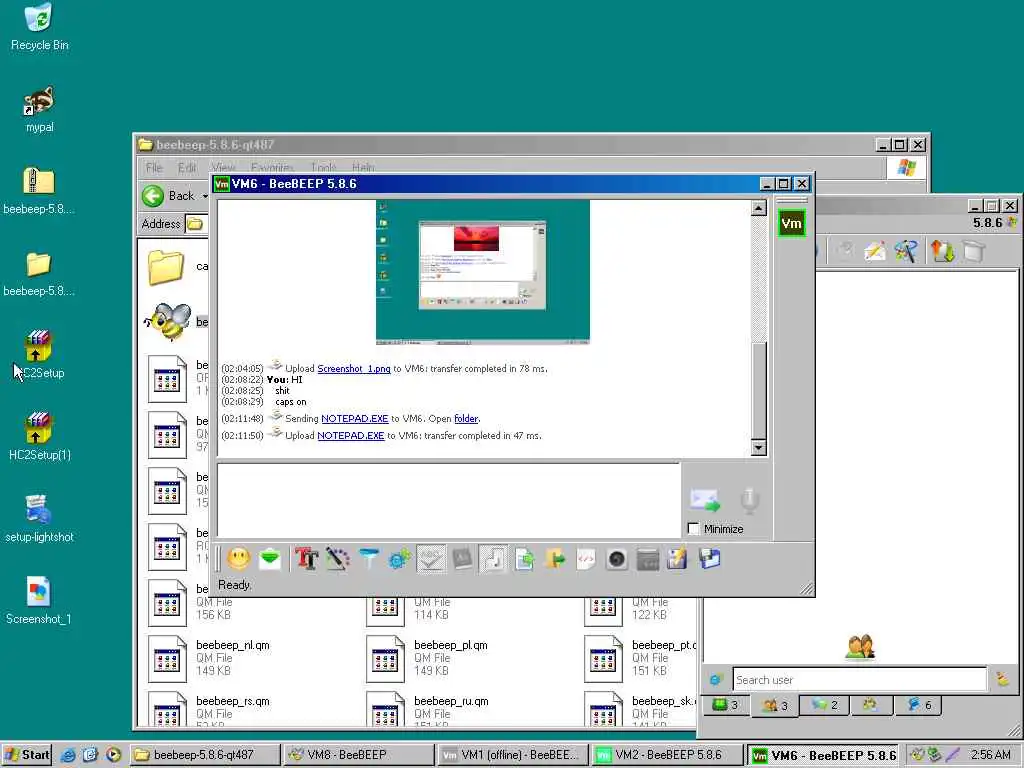Image resolution: width=1024 pixels, height=768 pixels.
Task: Open the Edit menu in Explorer window
Action: pos(187,168)
